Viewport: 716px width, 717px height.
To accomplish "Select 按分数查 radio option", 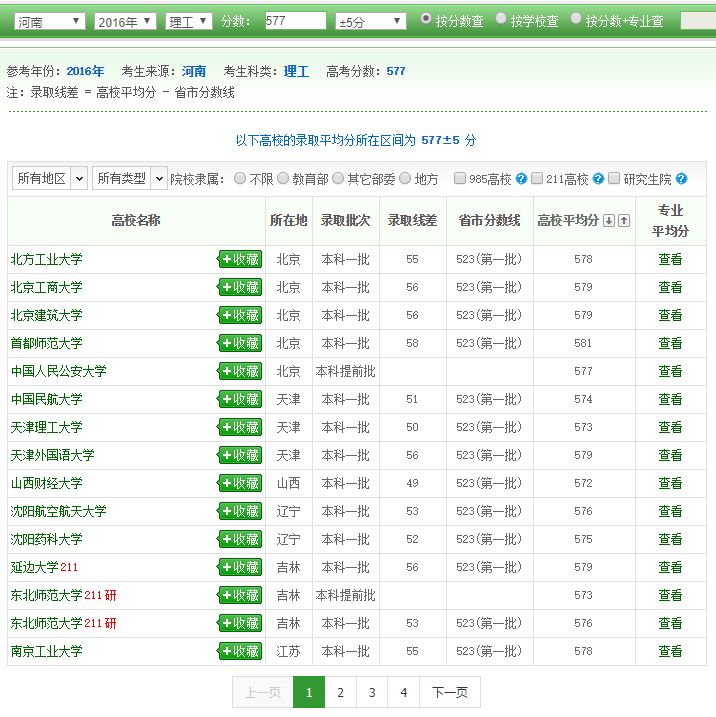I will pos(426,18).
